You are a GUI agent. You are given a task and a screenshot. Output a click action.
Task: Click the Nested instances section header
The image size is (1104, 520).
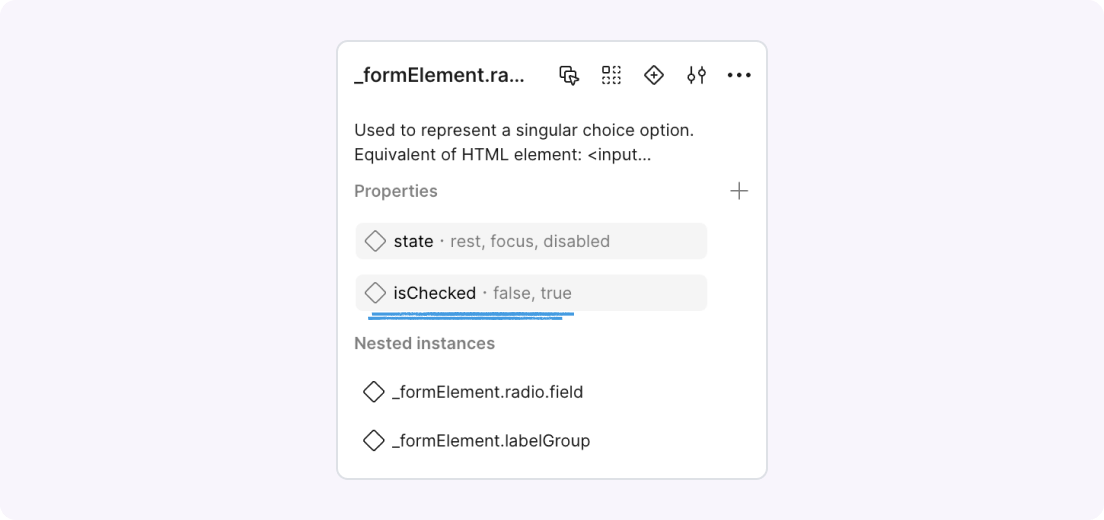(424, 343)
